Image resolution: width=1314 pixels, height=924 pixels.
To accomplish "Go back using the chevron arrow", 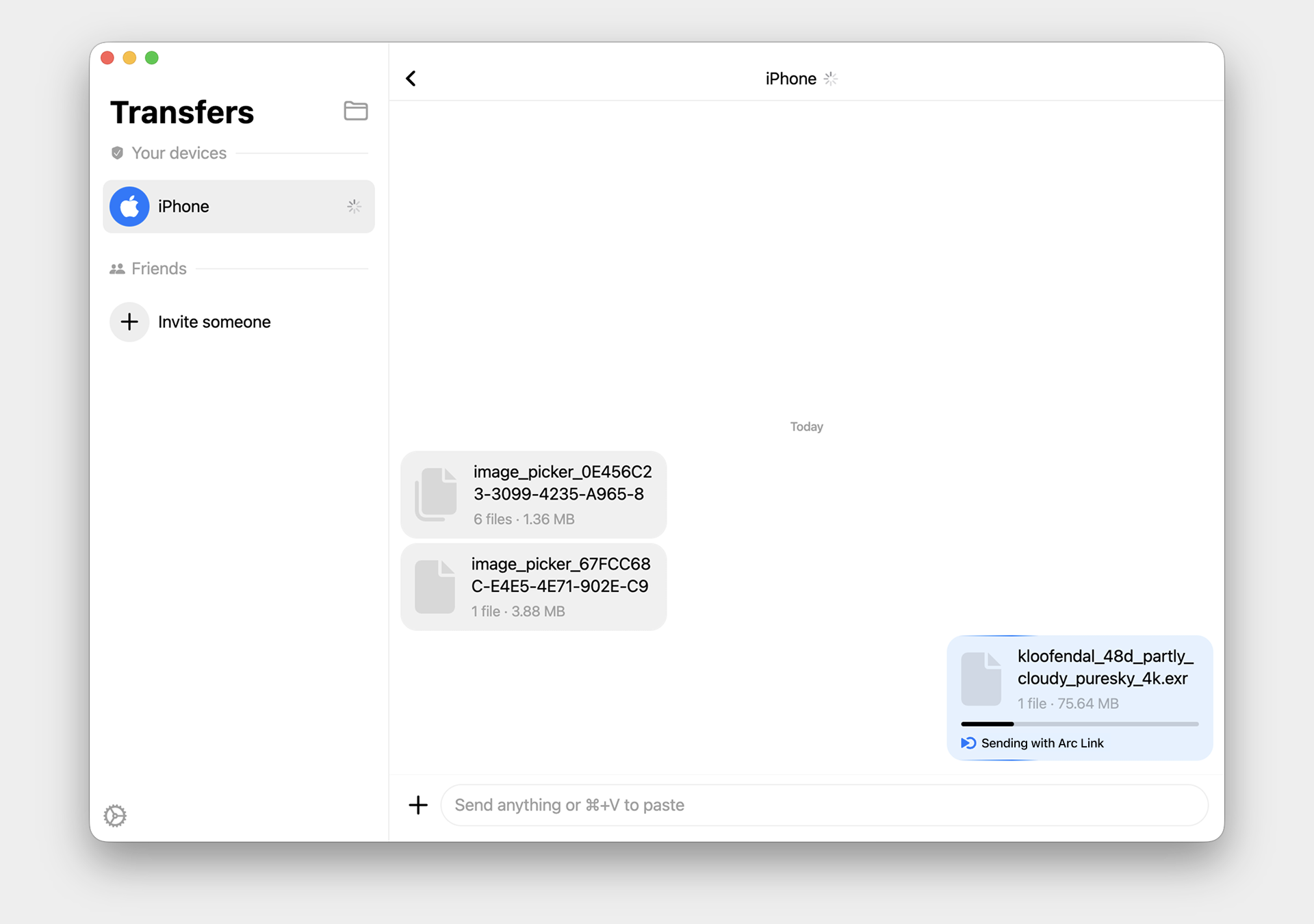I will (411, 79).
